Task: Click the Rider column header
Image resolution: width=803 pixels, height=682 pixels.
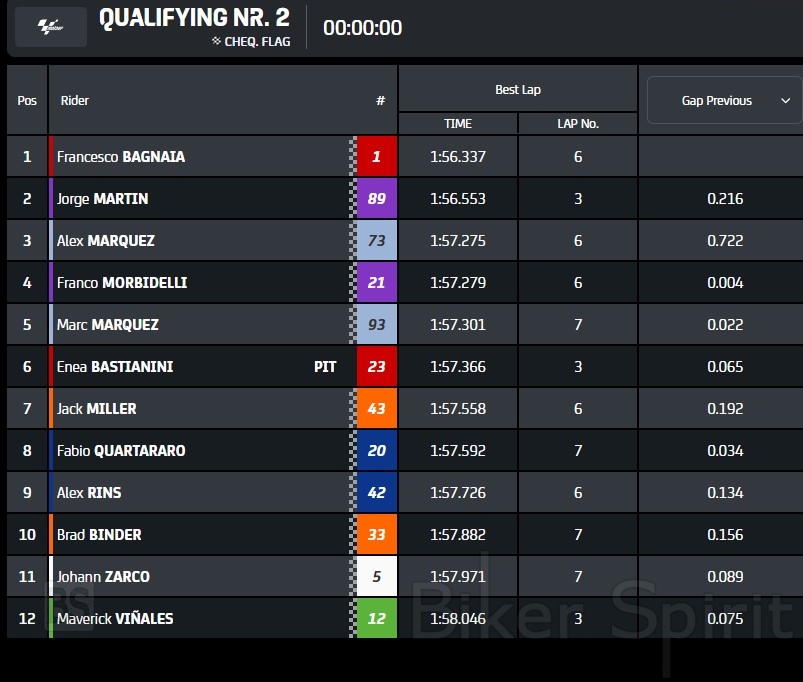Action: tap(75, 101)
